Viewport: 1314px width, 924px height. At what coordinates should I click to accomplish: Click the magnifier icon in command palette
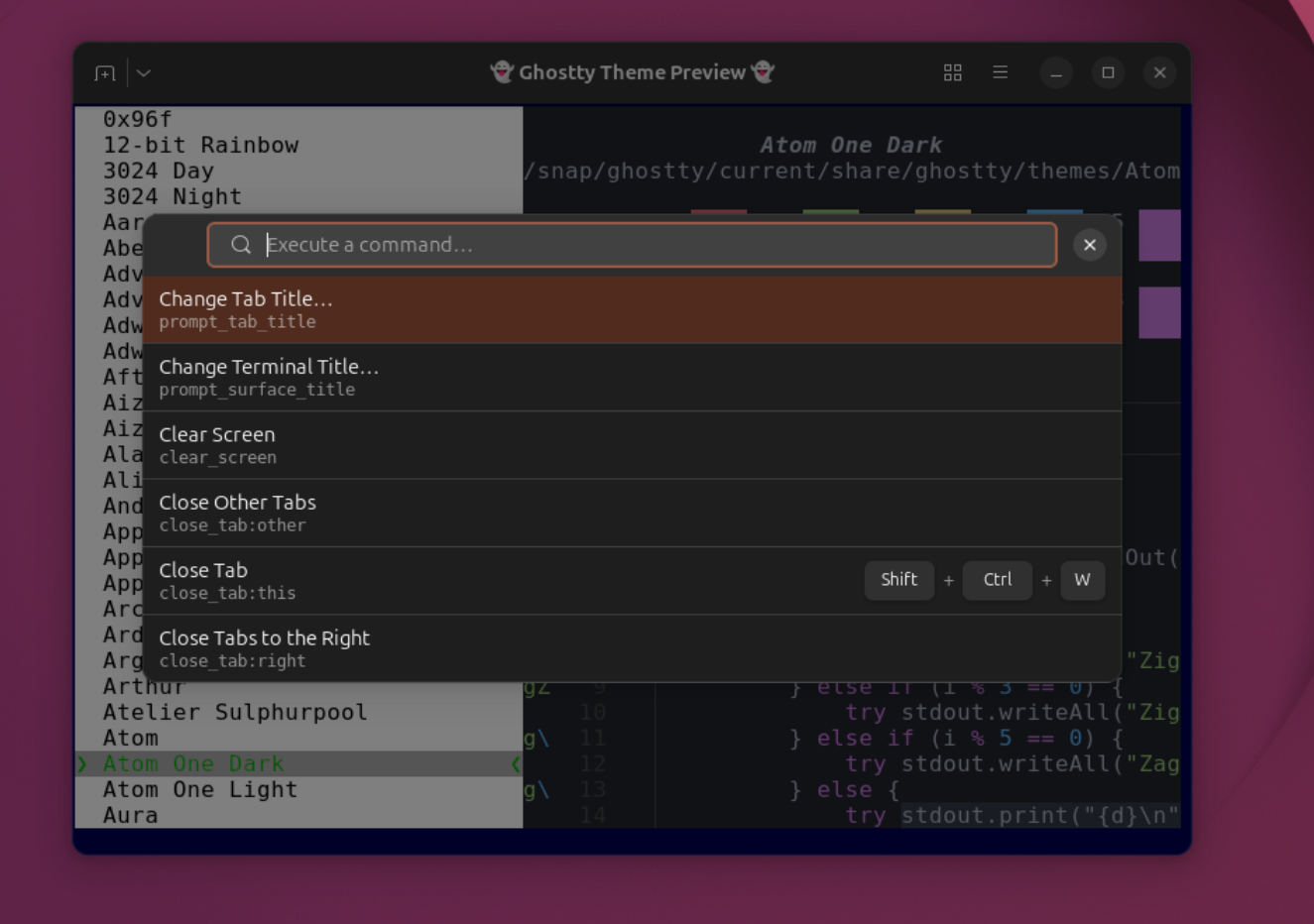241,245
